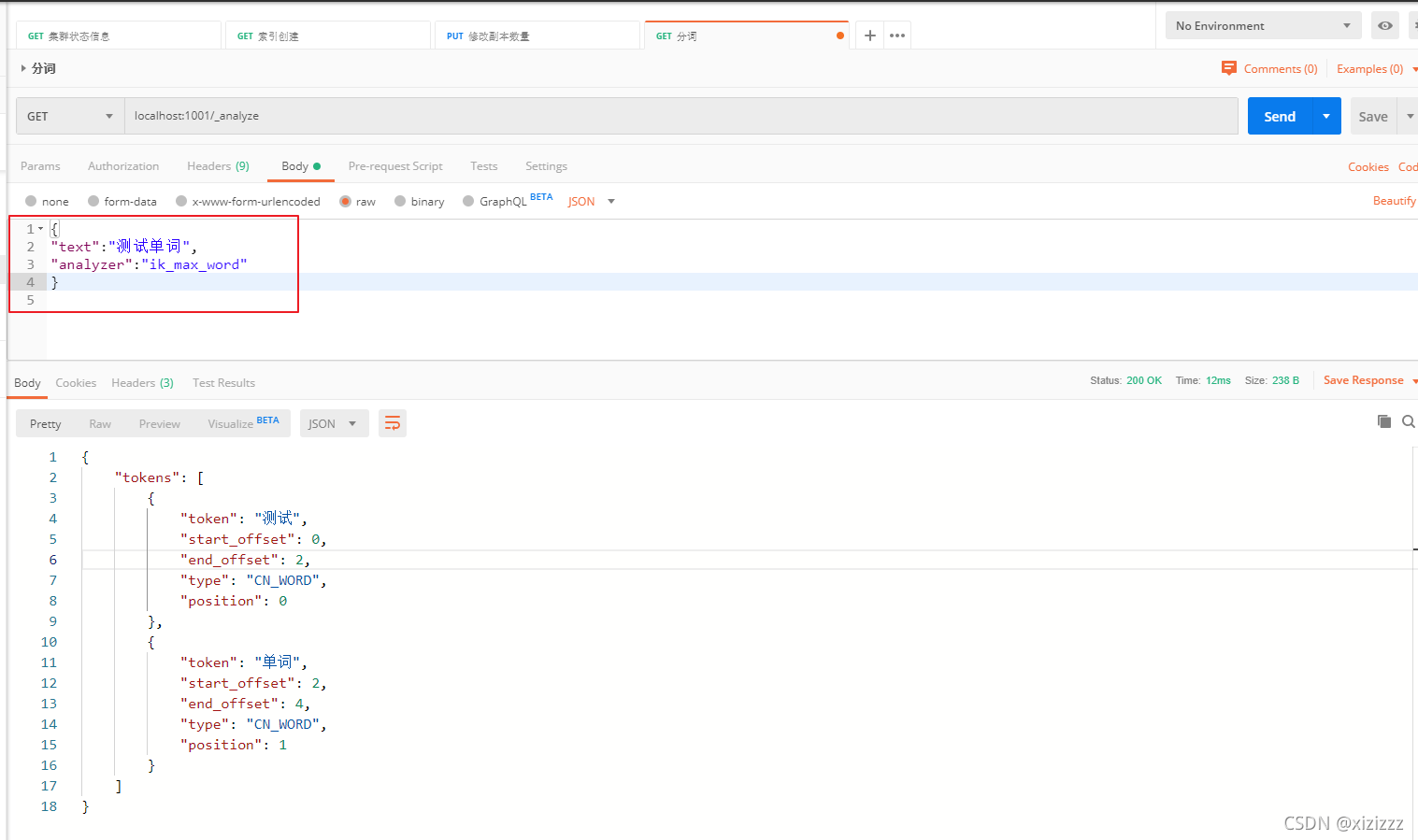This screenshot has height=840, width=1418.
Task: Open Examples (0) menu
Action: tap(1369, 69)
